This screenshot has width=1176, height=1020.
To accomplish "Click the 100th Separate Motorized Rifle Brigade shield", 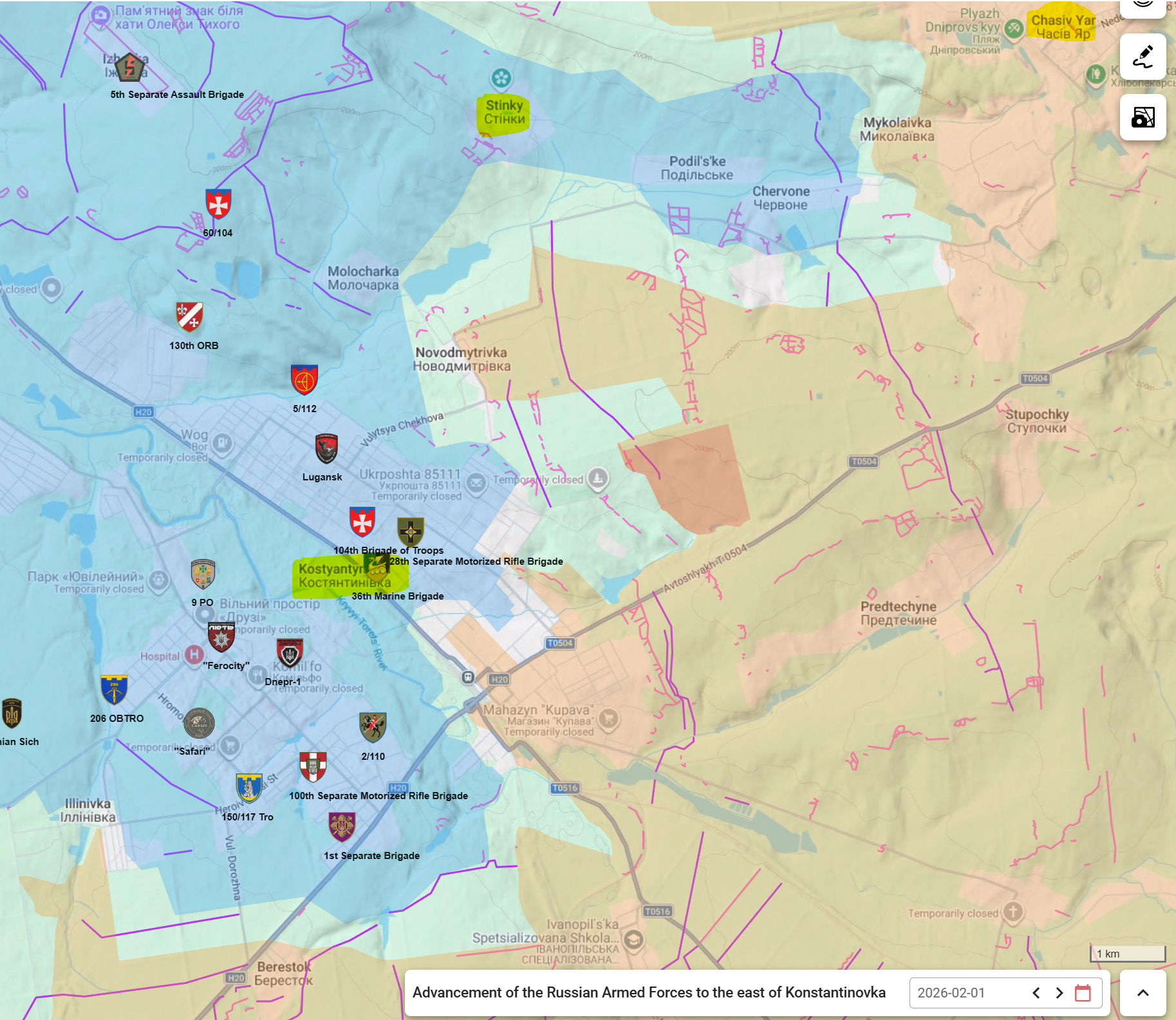I will 313,768.
